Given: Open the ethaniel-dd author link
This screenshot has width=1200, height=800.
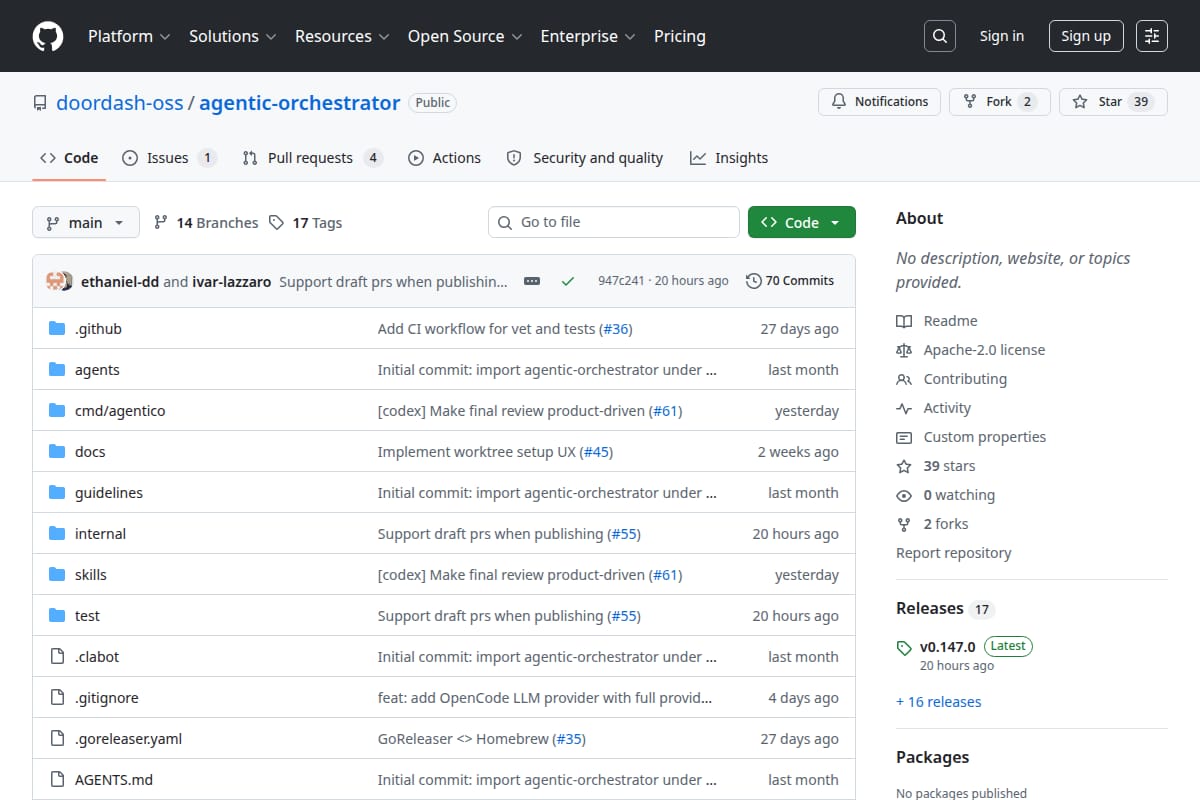Looking at the screenshot, I should click(120, 281).
